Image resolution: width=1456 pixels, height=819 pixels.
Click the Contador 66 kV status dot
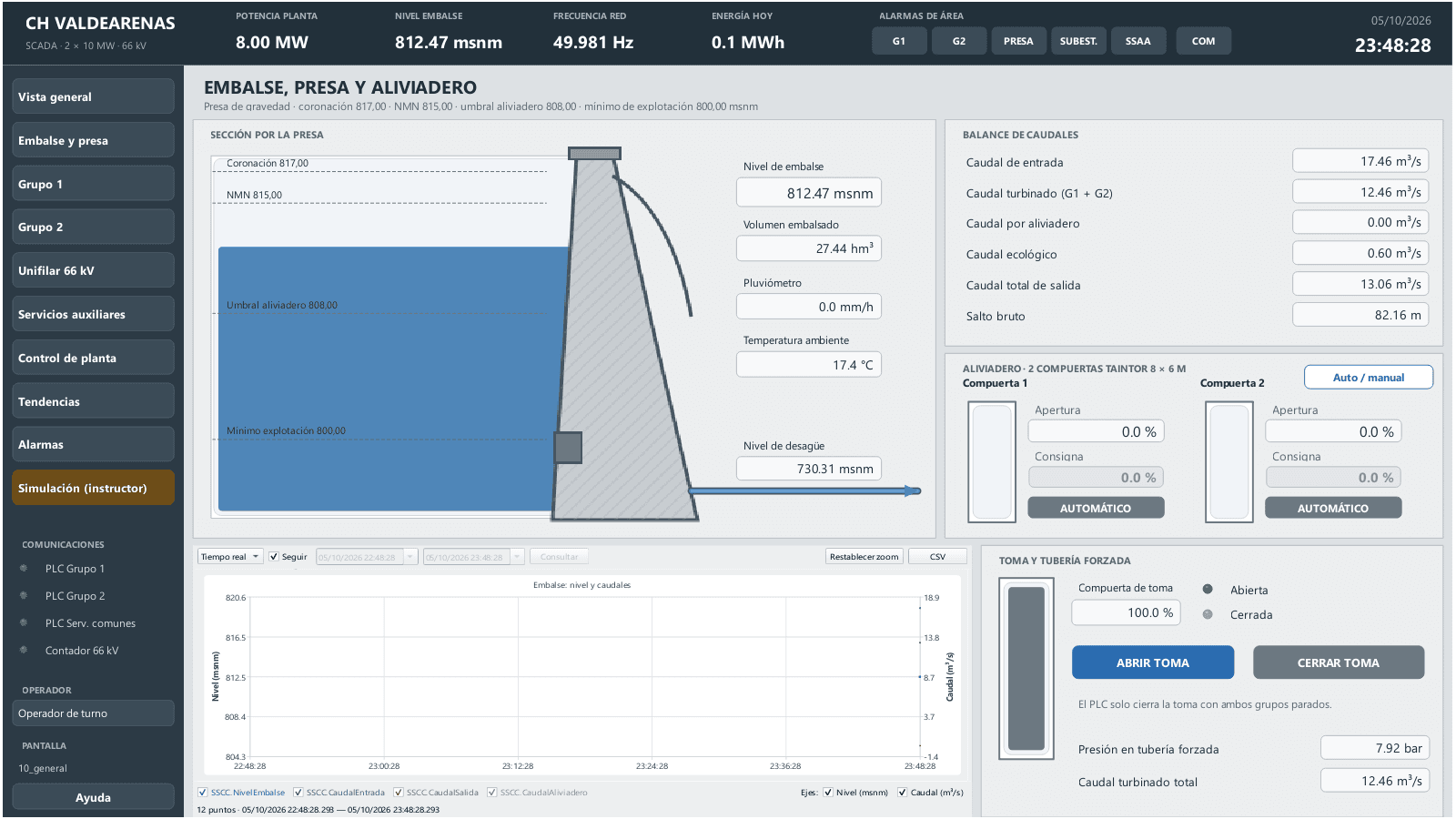[x=24, y=651]
